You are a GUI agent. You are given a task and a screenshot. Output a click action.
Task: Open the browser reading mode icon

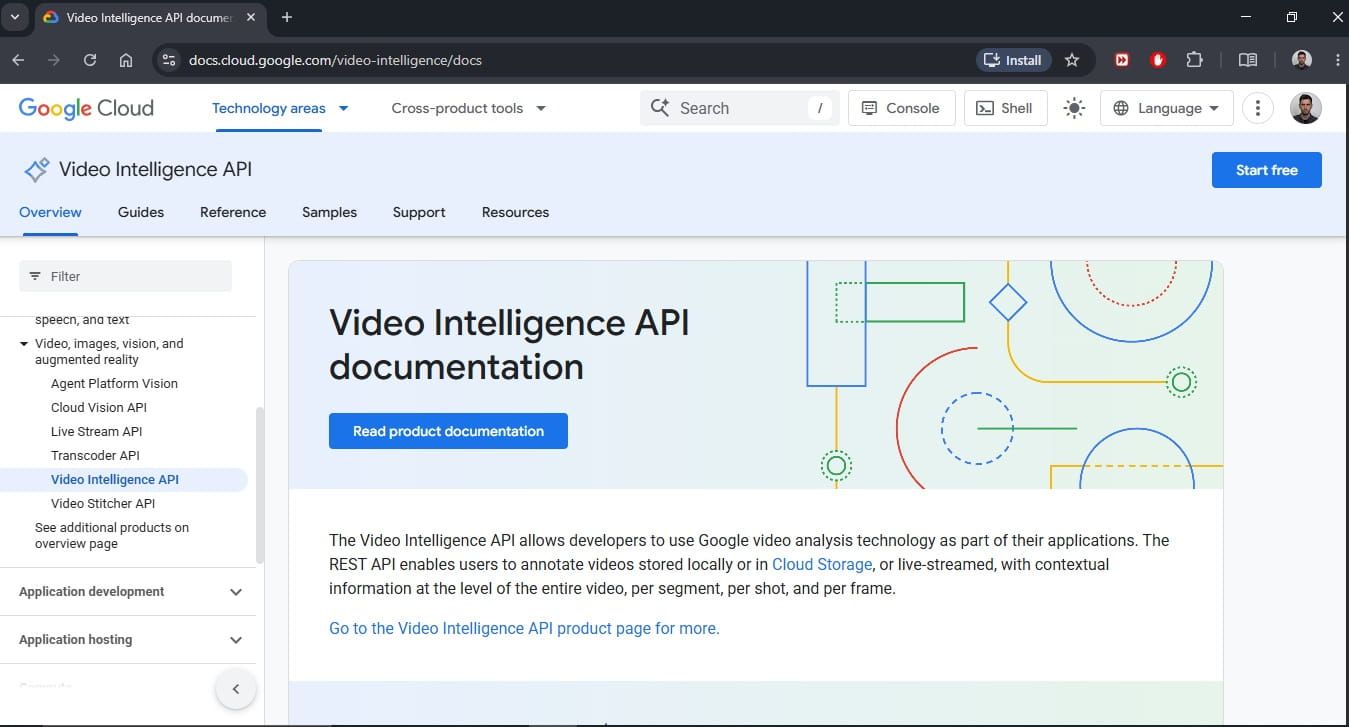1247,60
